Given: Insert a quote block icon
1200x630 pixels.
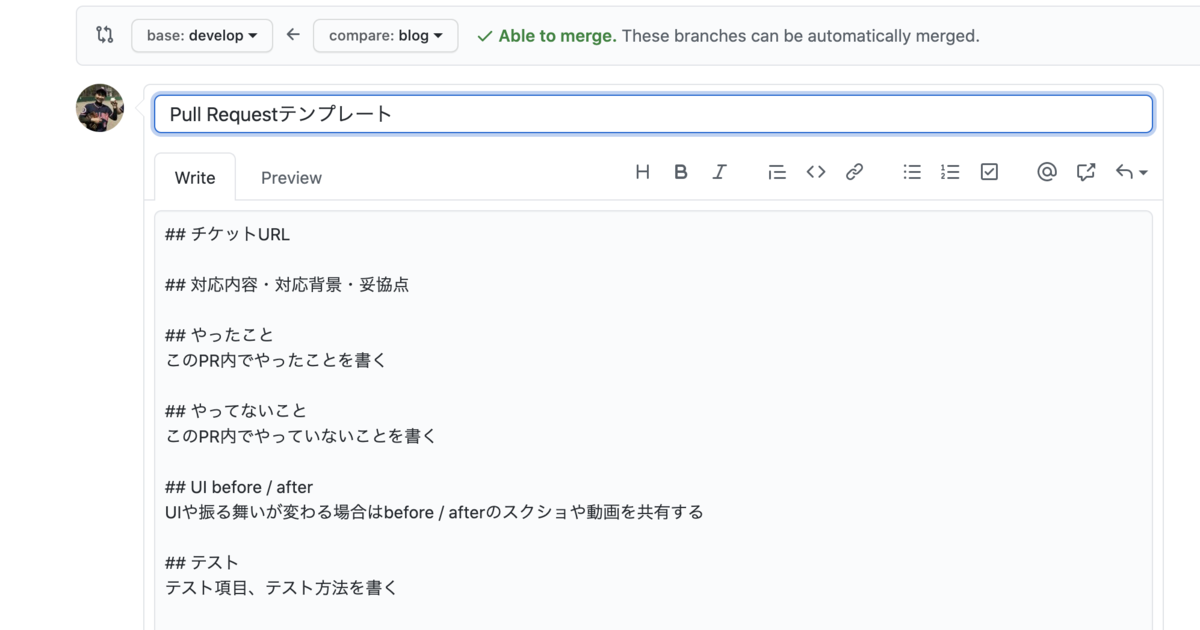Looking at the screenshot, I should point(777,172).
